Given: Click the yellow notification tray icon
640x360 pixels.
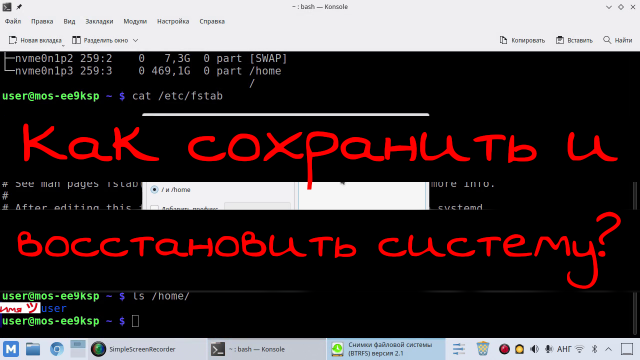Looking at the screenshot, I should point(519,349).
